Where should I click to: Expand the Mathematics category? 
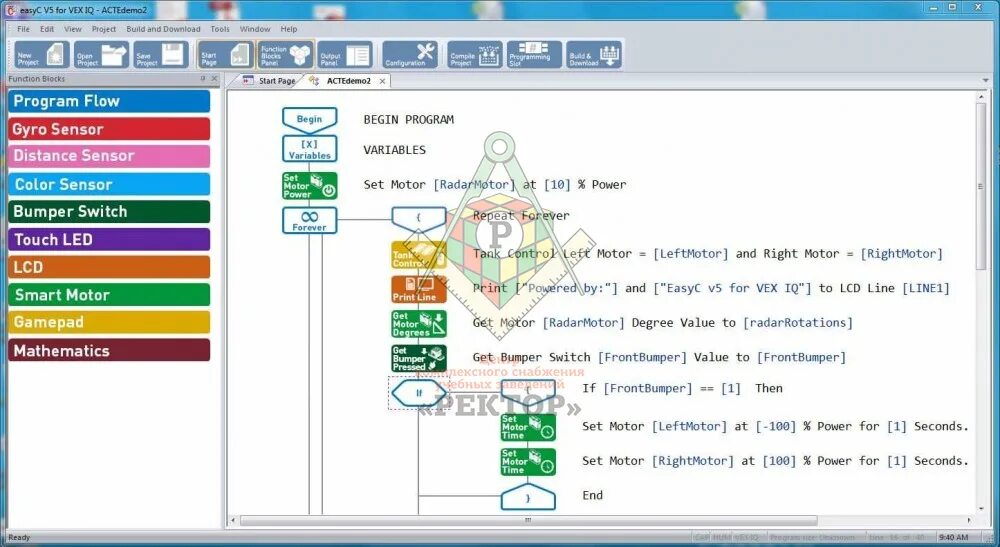(x=109, y=350)
